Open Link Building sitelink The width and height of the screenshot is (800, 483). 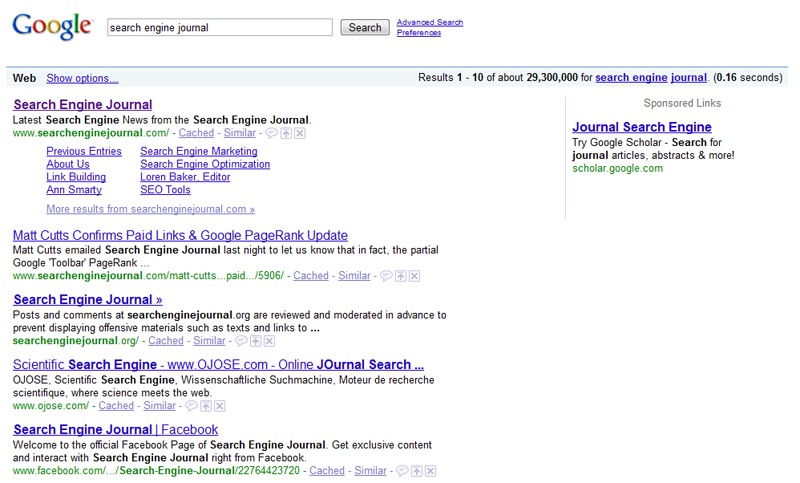(76, 177)
